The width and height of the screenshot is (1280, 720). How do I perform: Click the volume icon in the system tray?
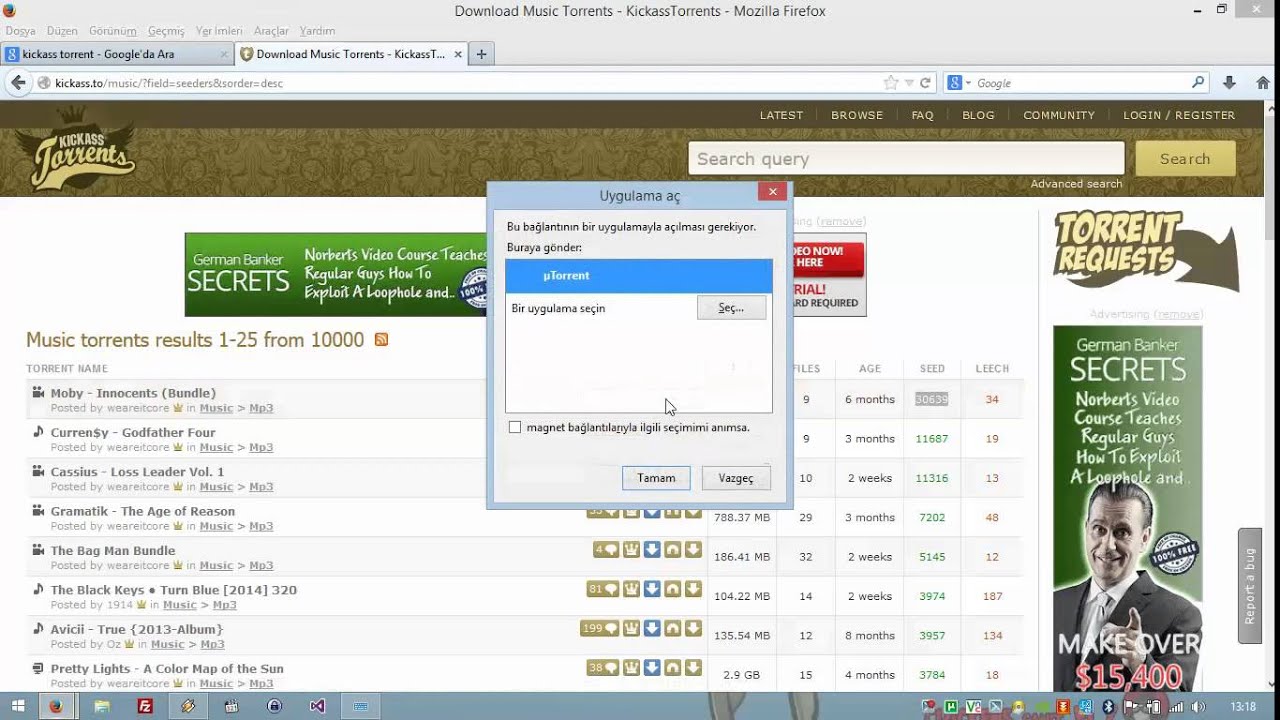[1198, 707]
